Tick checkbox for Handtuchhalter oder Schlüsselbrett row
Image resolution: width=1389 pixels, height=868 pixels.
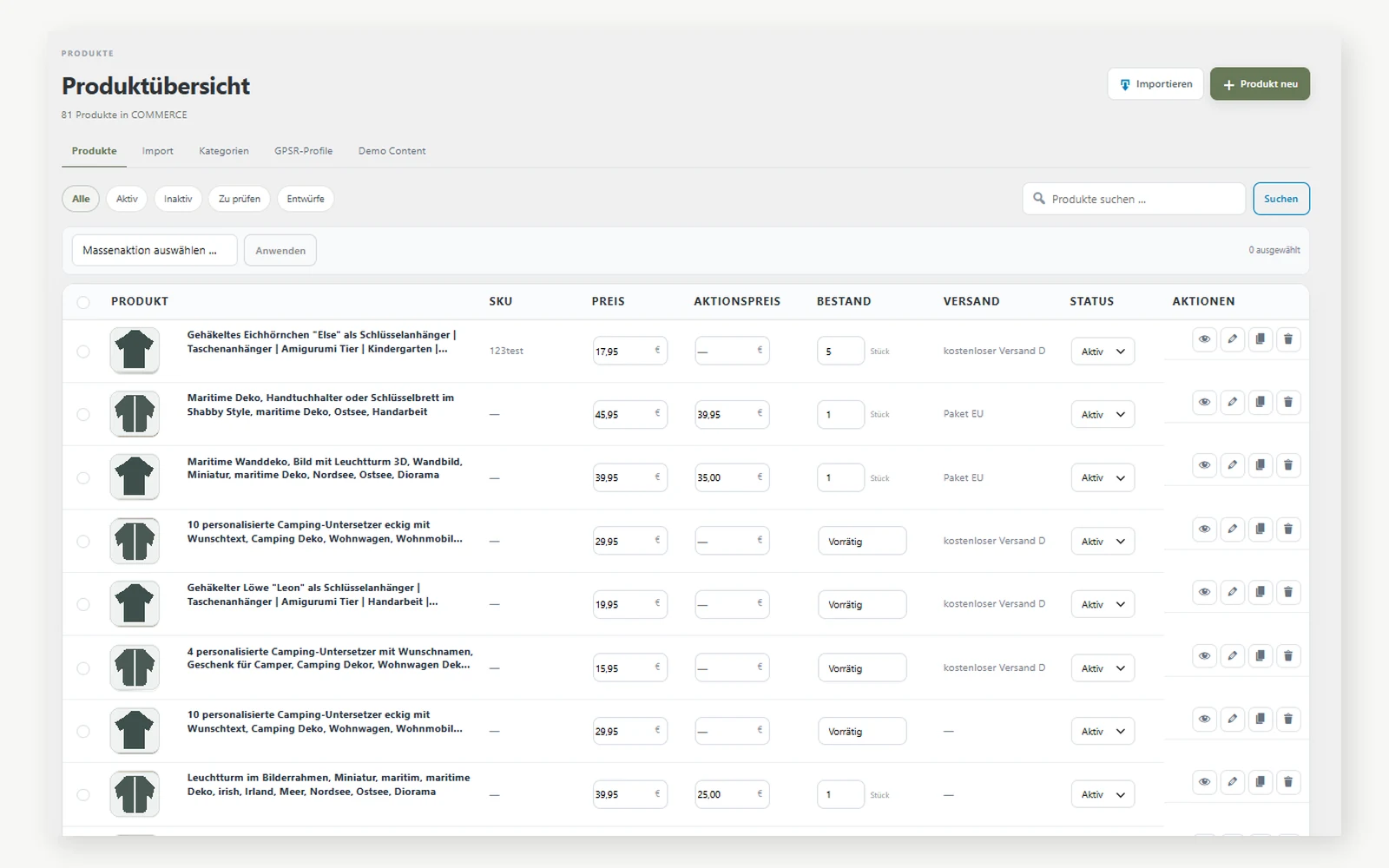coord(83,415)
